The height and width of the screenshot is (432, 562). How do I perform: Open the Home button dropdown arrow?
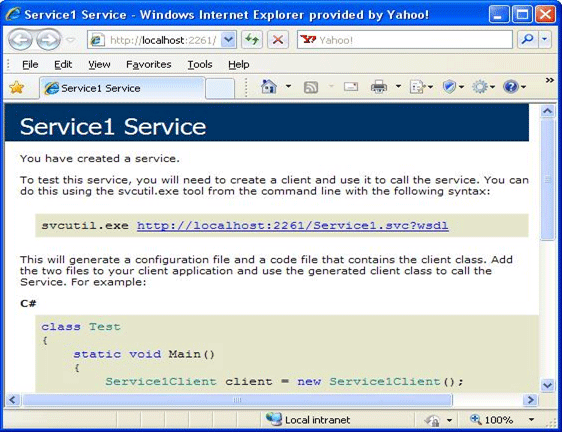tap(288, 86)
